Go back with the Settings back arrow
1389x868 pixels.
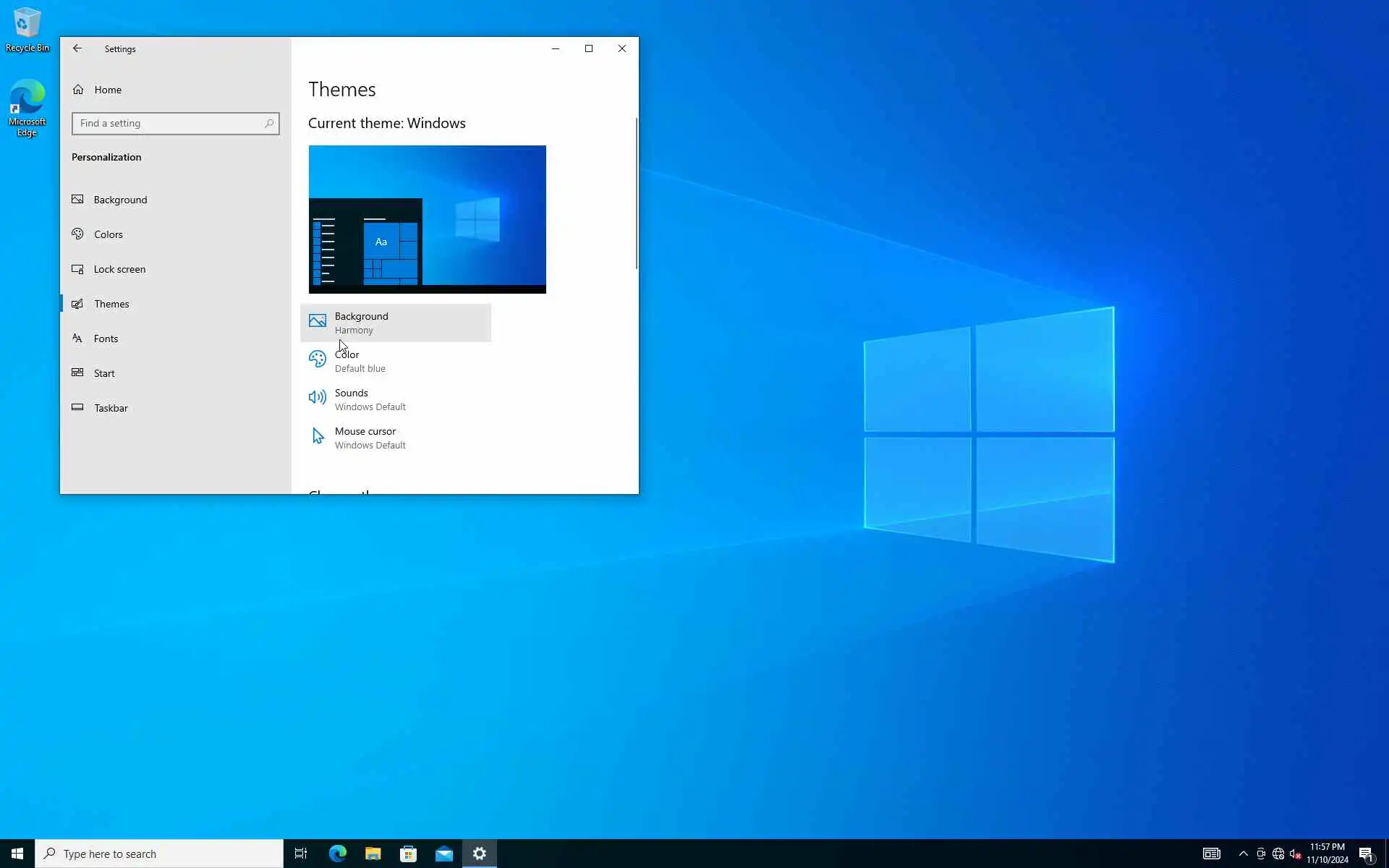click(77, 48)
